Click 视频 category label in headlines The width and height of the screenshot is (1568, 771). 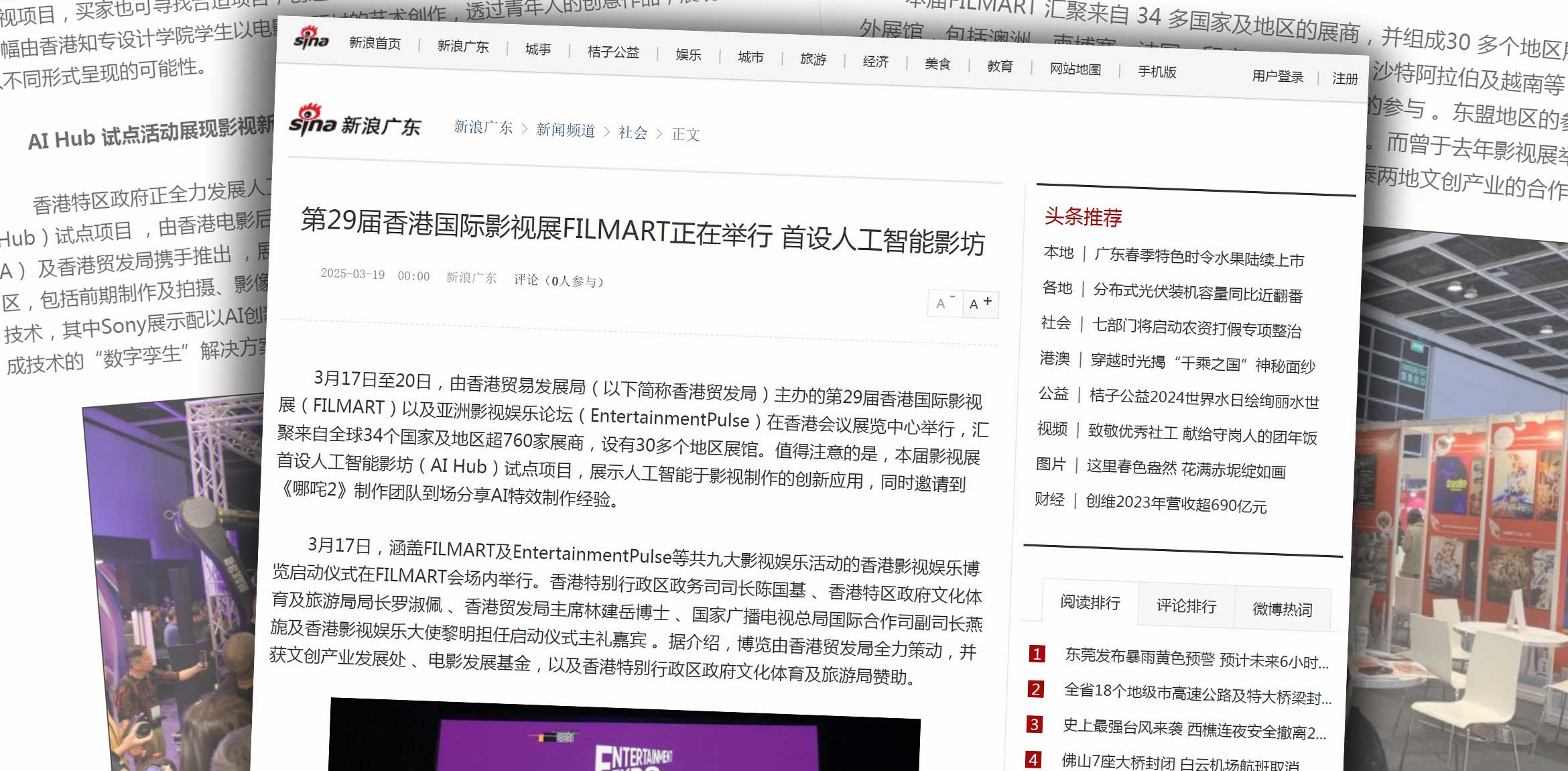tap(1052, 428)
